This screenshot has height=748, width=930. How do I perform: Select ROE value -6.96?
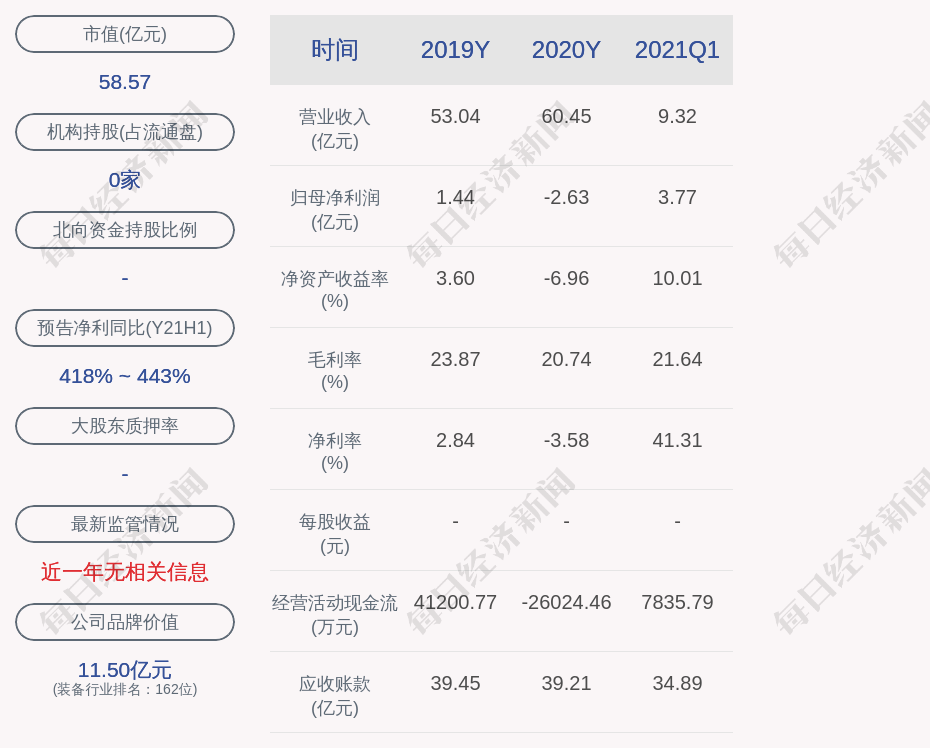566,278
